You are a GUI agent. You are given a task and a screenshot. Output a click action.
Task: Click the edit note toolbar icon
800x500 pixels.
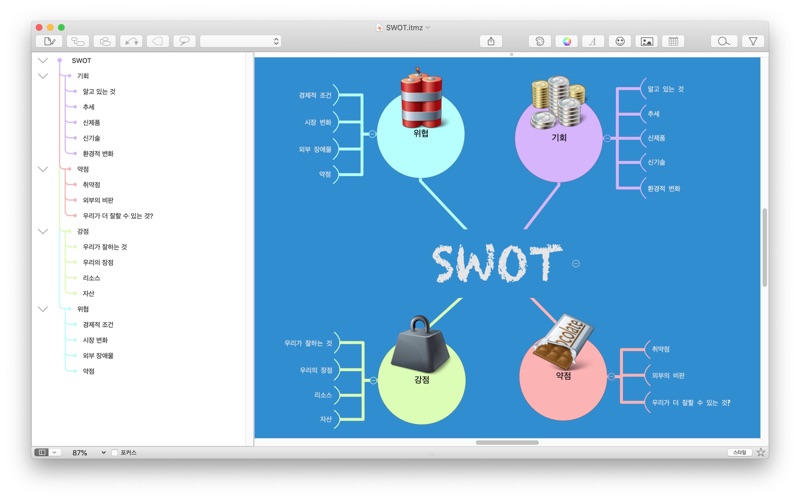[49, 41]
